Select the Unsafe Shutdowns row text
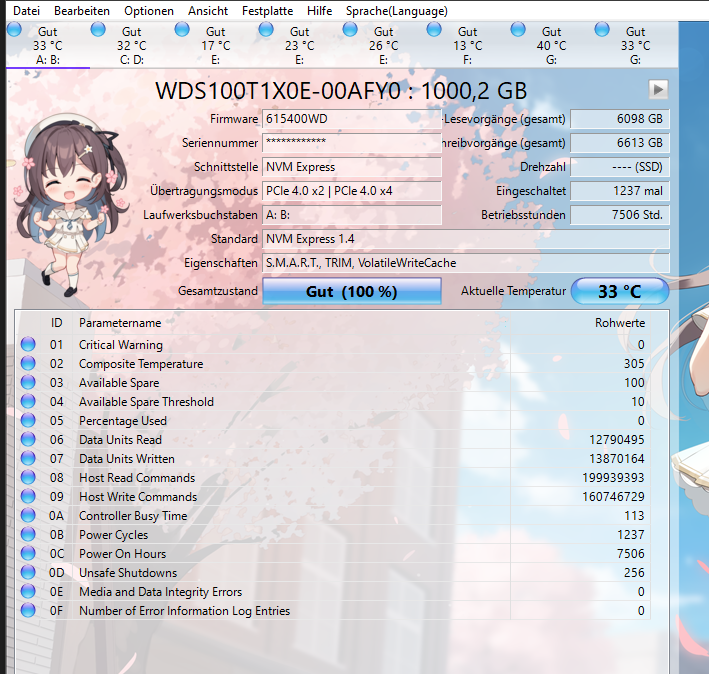Image resolution: width=709 pixels, height=674 pixels. point(128,573)
